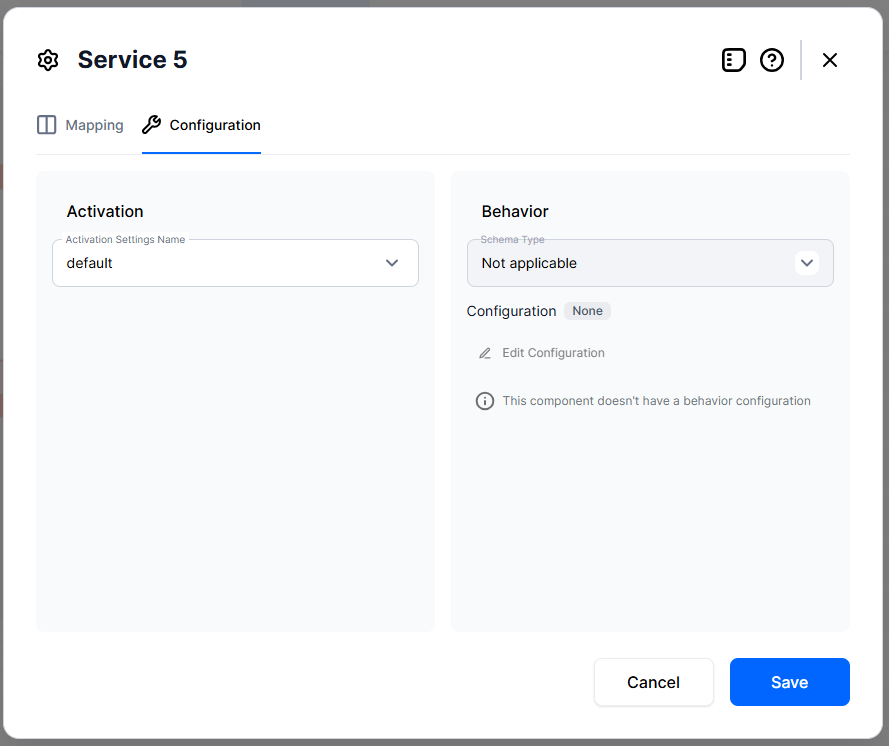Select the Configuration tab
Viewport: 889px width, 746px height.
click(201, 125)
